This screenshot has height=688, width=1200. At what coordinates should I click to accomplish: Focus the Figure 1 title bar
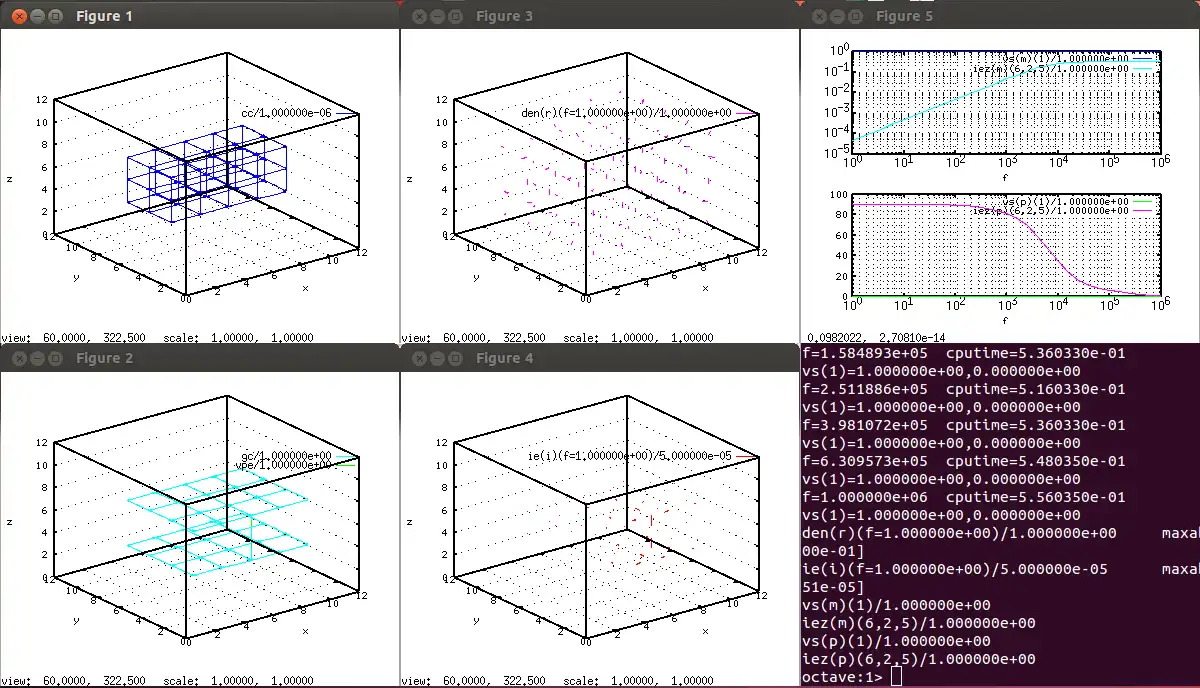(x=200, y=16)
